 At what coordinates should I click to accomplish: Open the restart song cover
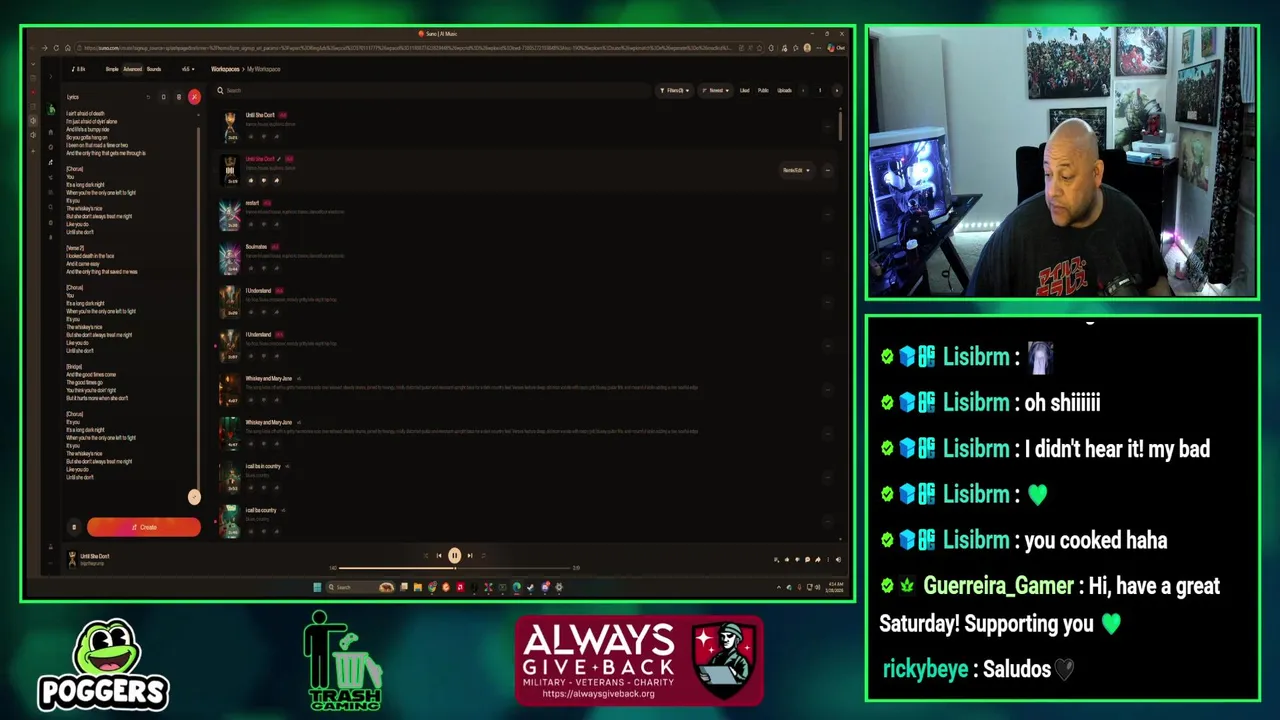tap(231, 214)
